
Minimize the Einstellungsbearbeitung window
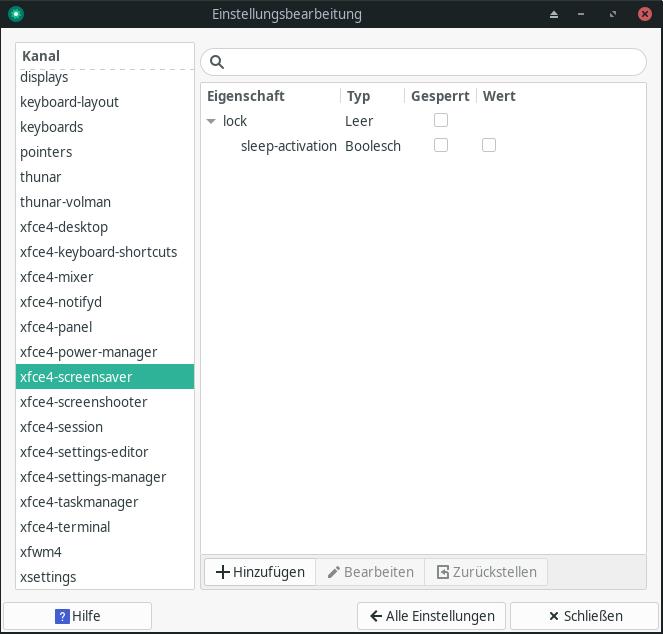tap(581, 14)
